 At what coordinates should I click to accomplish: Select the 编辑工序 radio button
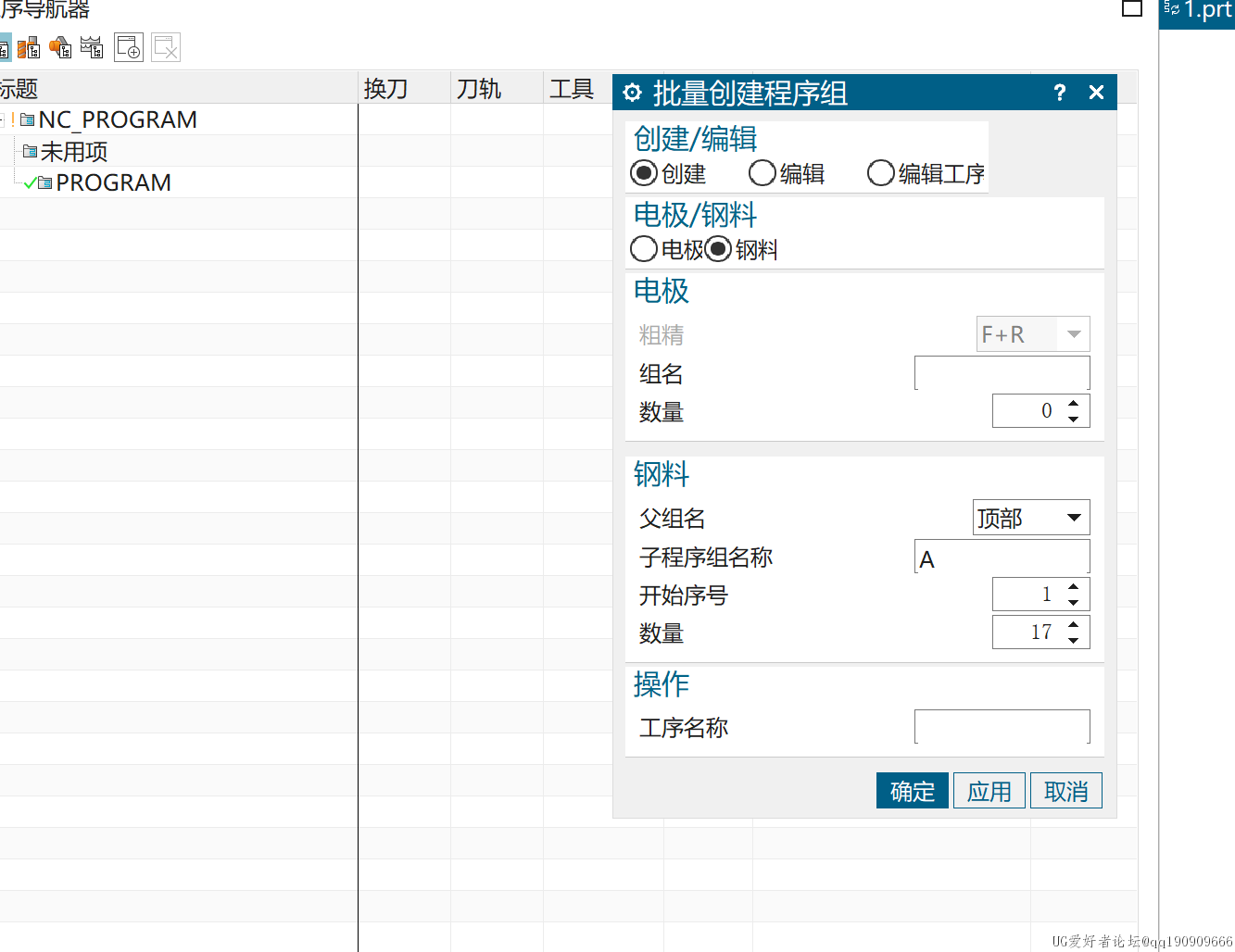881,173
